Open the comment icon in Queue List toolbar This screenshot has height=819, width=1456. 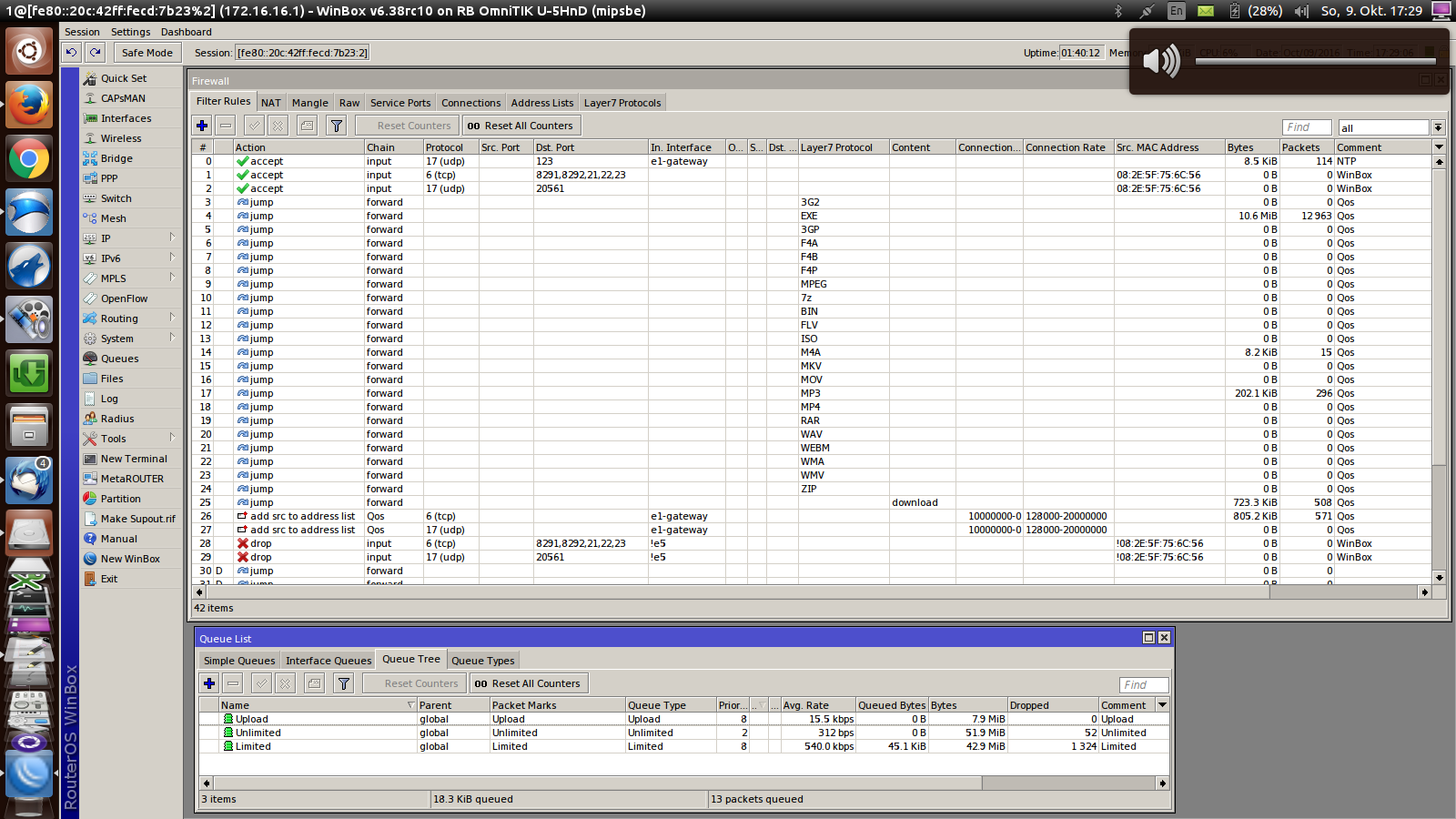[315, 683]
